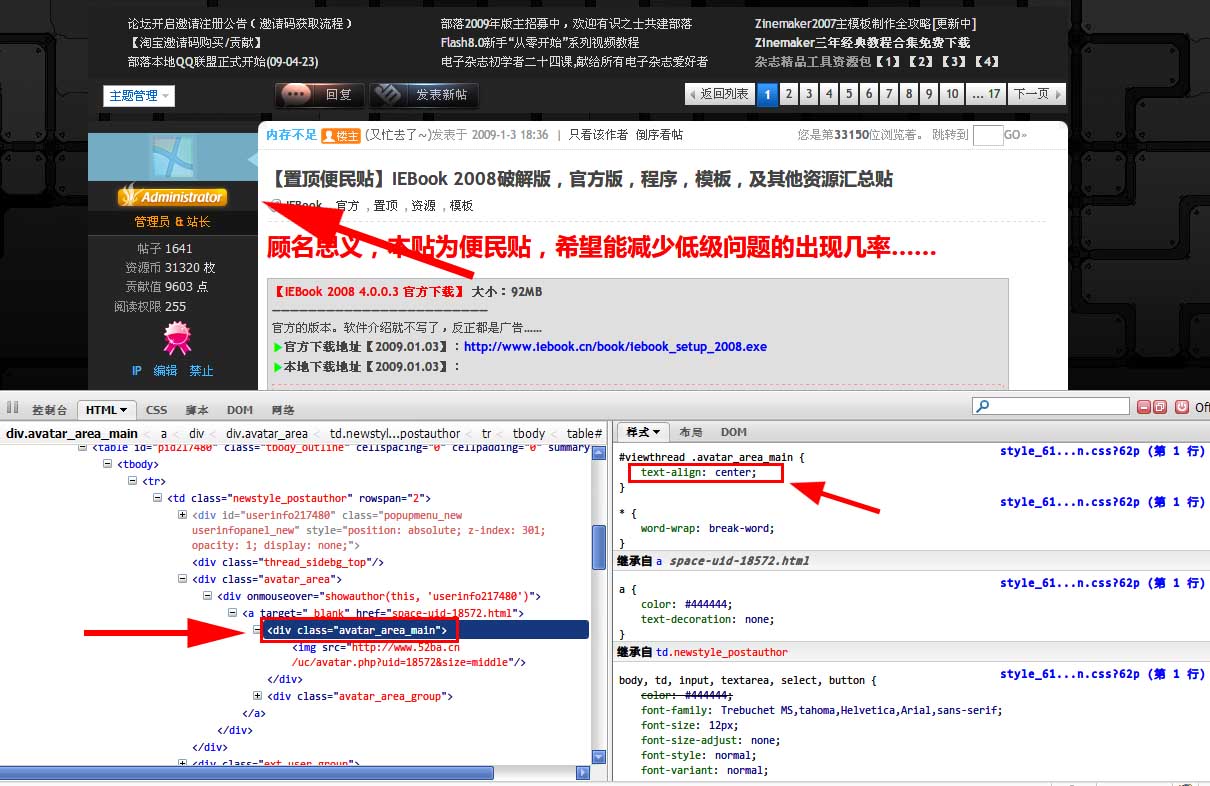Open Zinemaker2007主模板制作全攻略 announcement link
This screenshot has width=1210, height=786.
click(x=865, y=23)
